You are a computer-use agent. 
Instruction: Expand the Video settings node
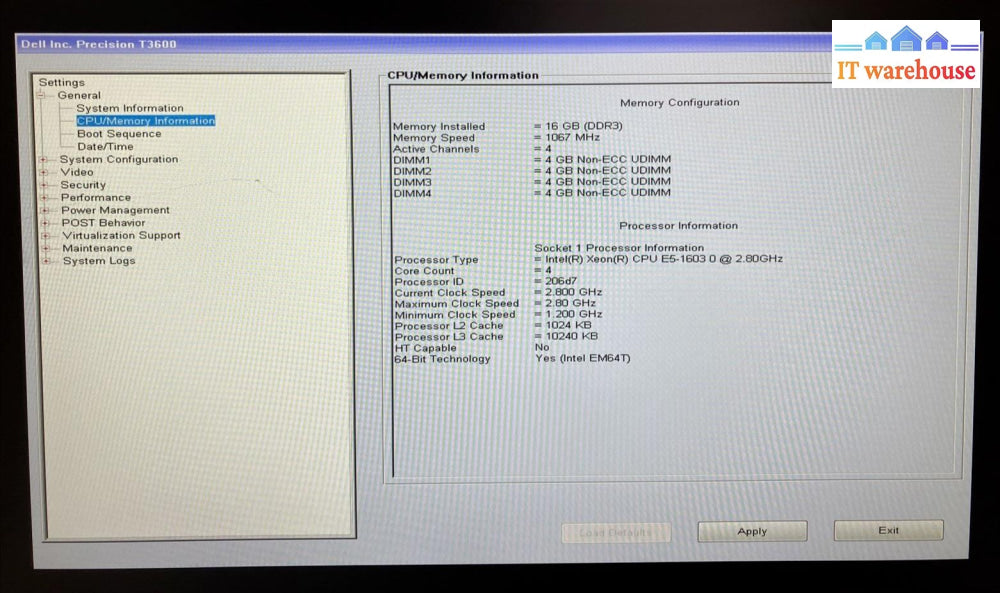43,172
